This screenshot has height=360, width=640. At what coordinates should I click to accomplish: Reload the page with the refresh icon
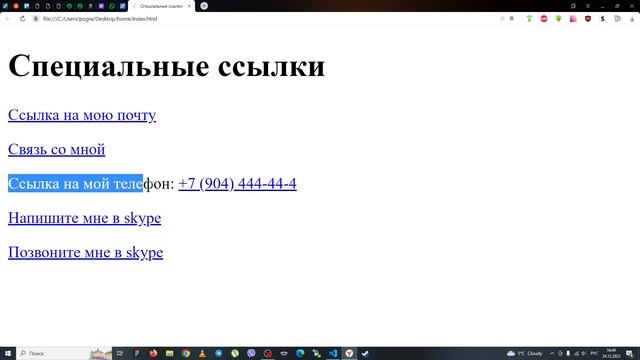tap(22, 19)
